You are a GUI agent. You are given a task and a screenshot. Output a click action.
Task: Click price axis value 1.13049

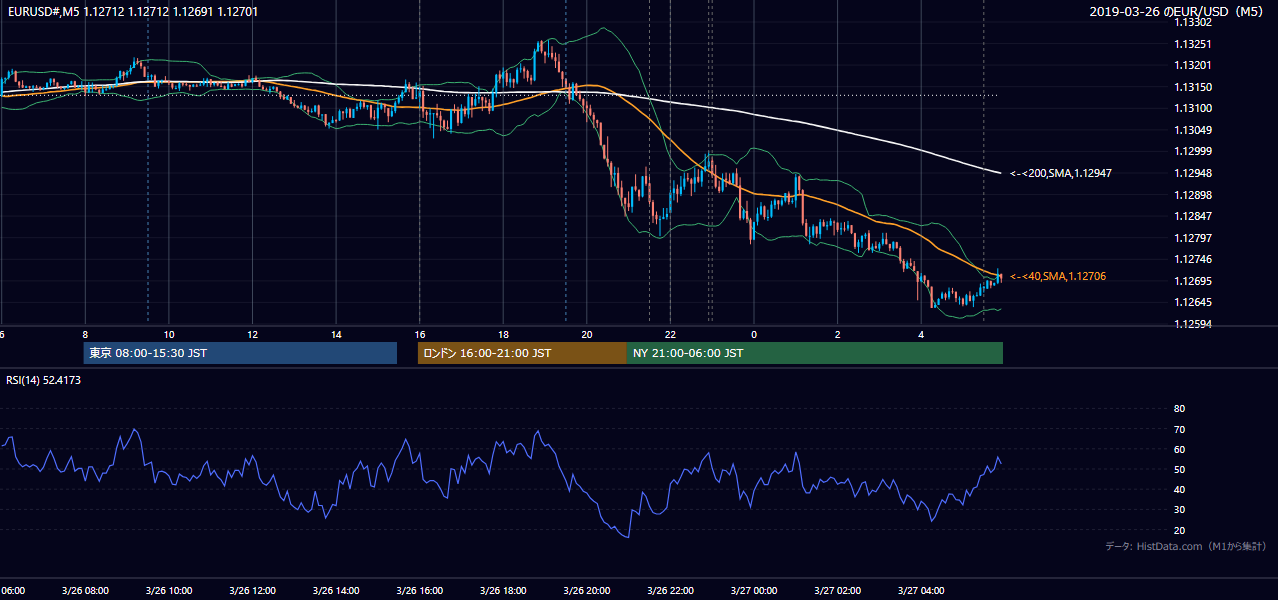tap(1192, 130)
